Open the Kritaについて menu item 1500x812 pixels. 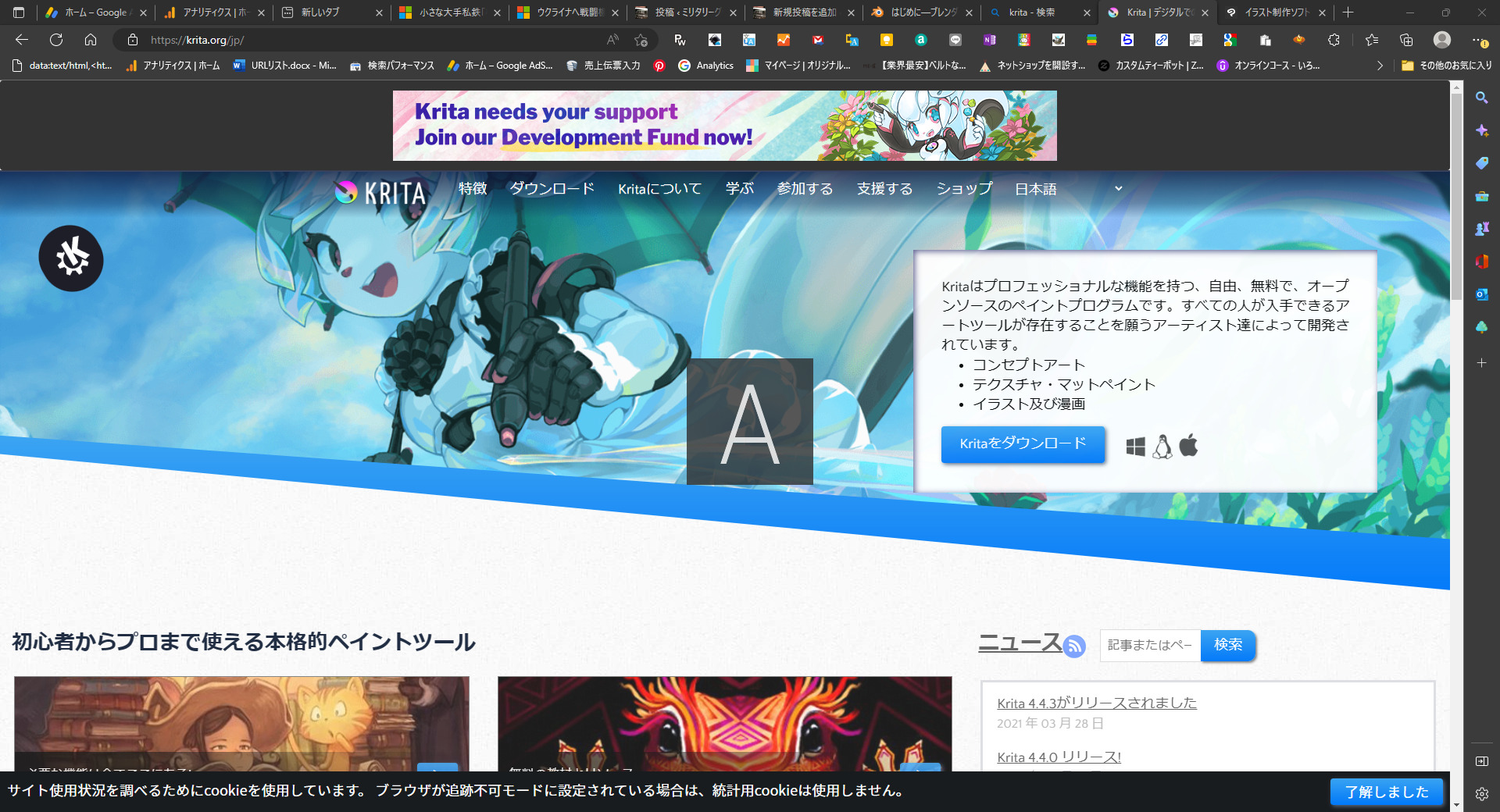(659, 189)
